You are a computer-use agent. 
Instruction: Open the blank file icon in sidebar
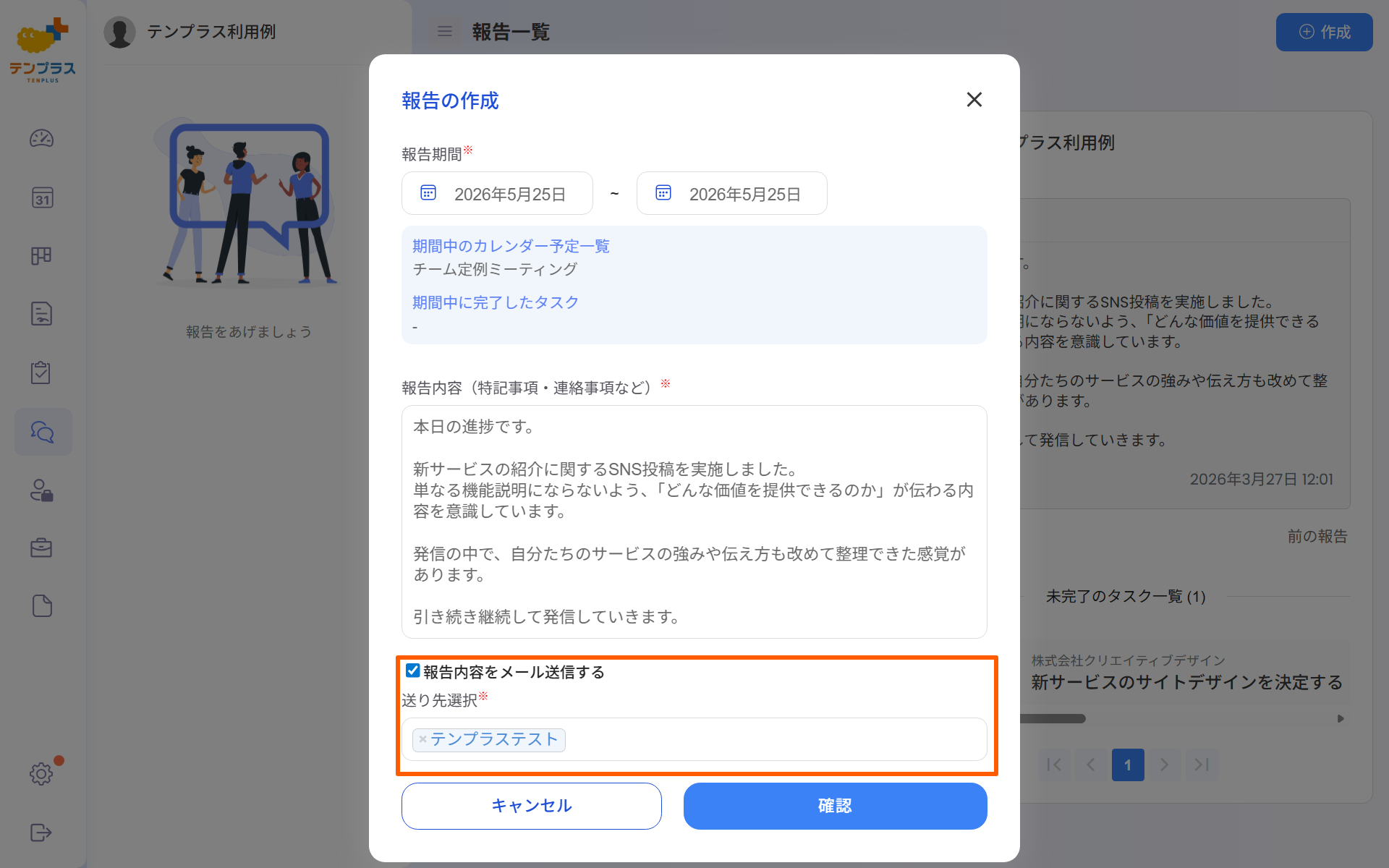point(42,606)
